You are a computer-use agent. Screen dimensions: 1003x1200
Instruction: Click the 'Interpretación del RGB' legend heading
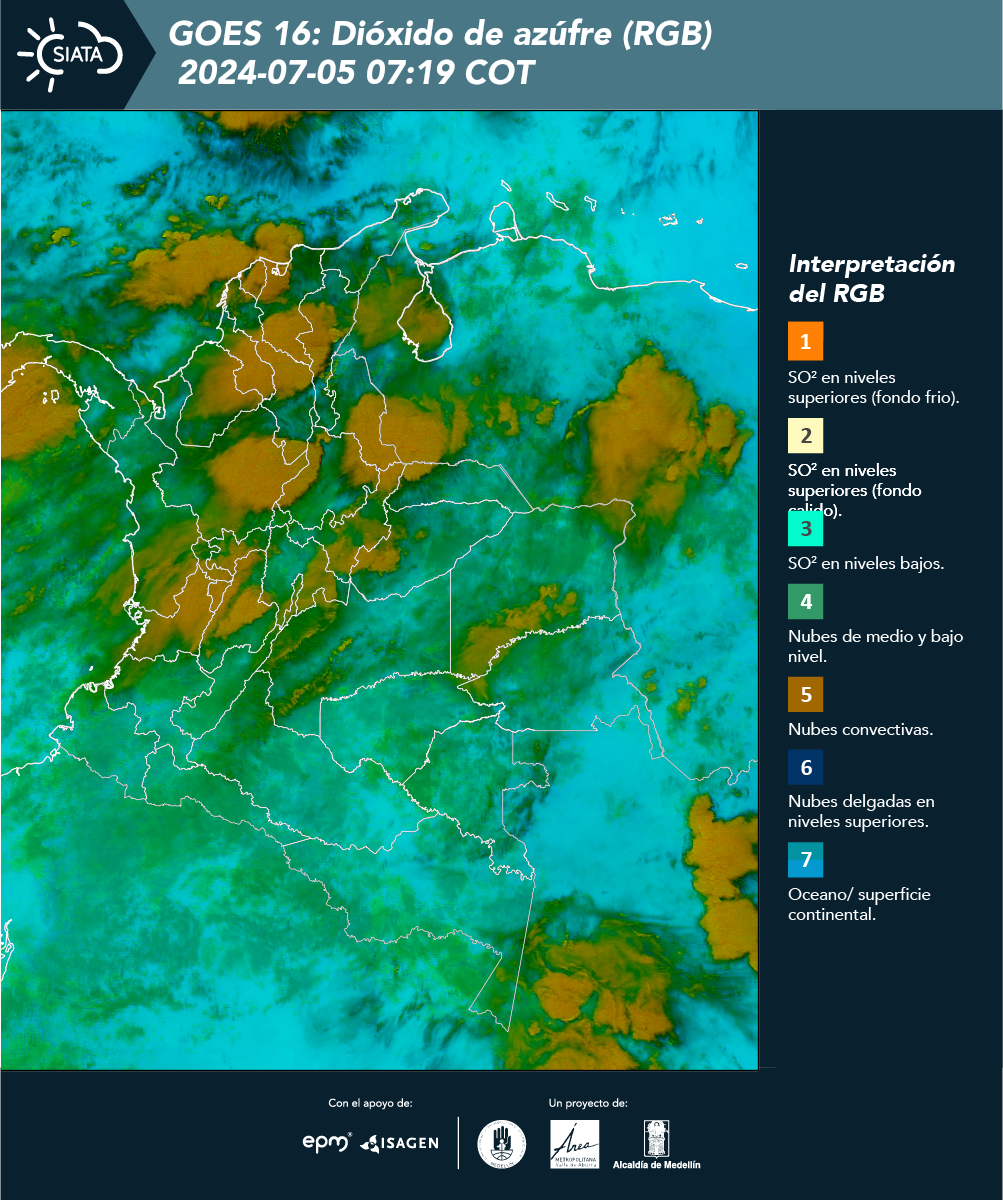pos(872,279)
